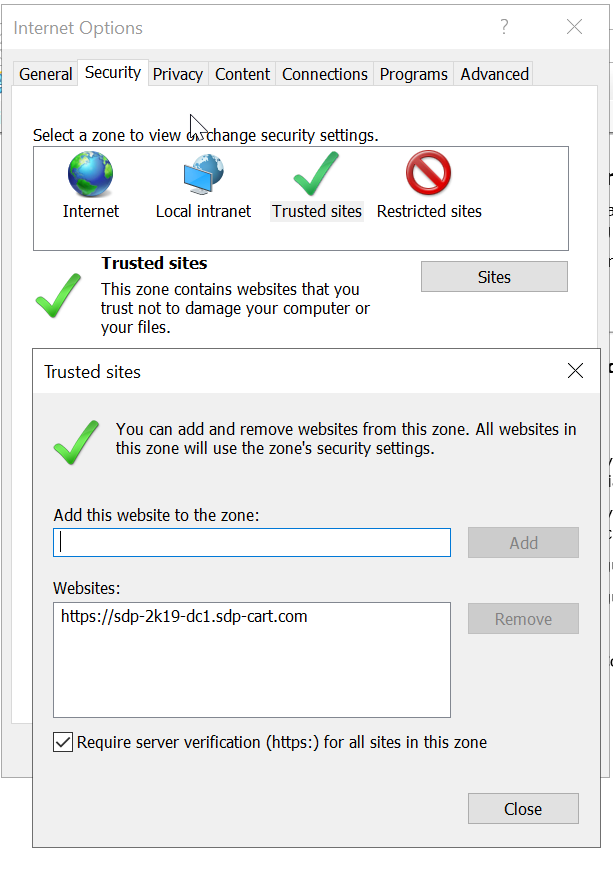Open the Programs tab
Image resolution: width=613 pixels, height=878 pixels.
[x=414, y=74]
